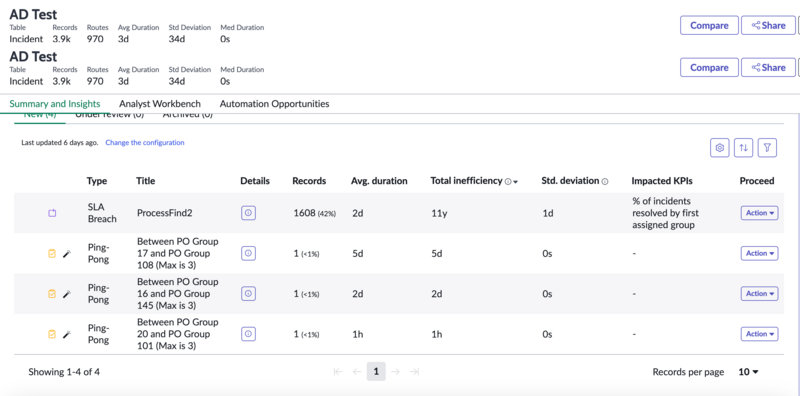
Task: Open details icon for ProcessFind2
Action: (x=248, y=213)
